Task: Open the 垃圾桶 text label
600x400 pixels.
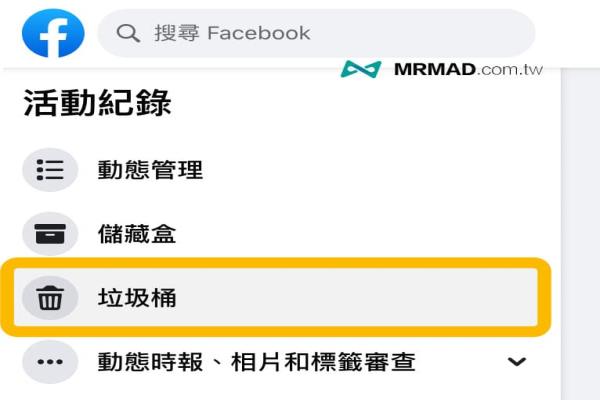Action: point(137,298)
